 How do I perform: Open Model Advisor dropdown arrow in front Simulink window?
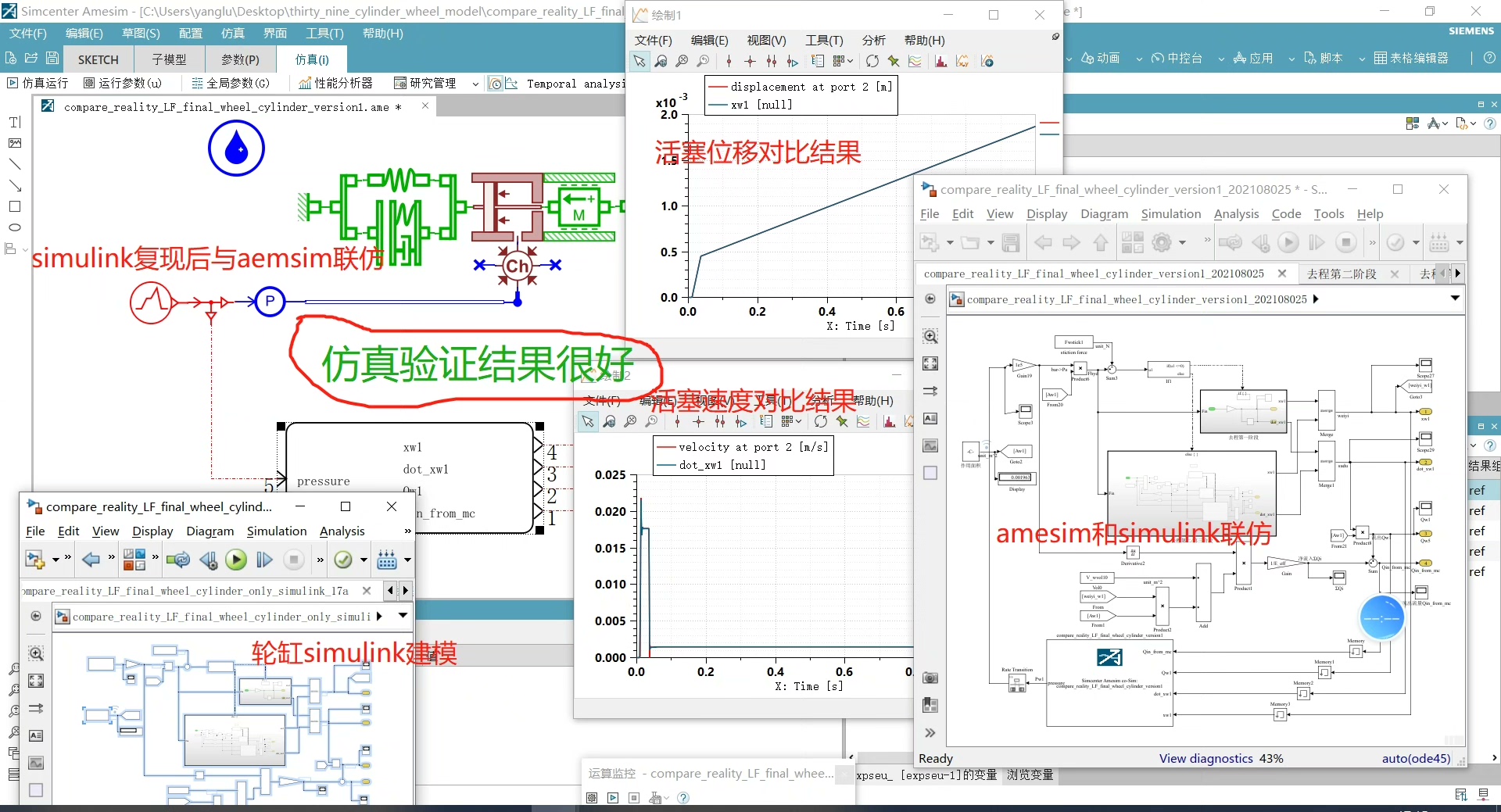pyautogui.click(x=364, y=560)
